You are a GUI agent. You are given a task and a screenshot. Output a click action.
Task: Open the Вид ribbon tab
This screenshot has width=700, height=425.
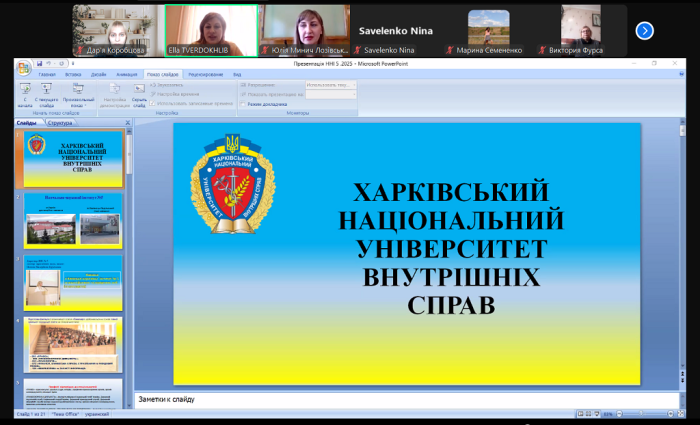click(x=237, y=75)
